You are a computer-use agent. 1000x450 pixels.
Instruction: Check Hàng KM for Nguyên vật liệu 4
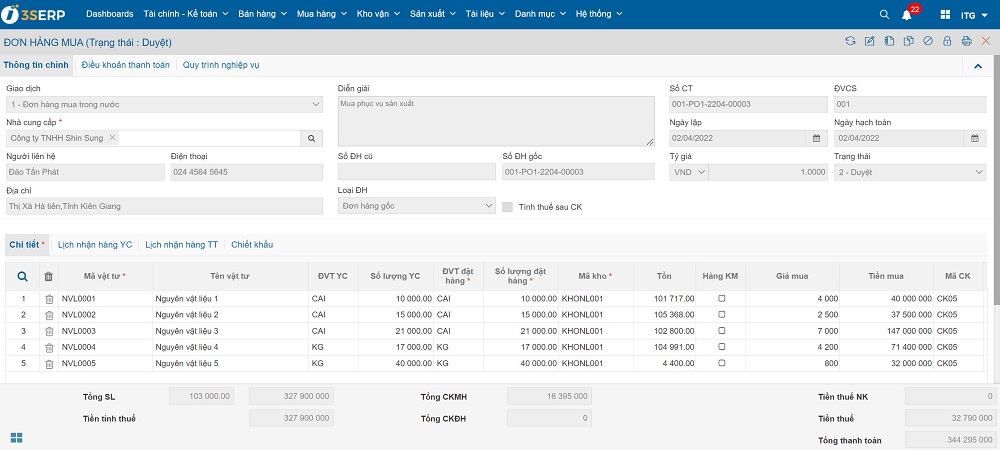pyautogui.click(x=722, y=347)
